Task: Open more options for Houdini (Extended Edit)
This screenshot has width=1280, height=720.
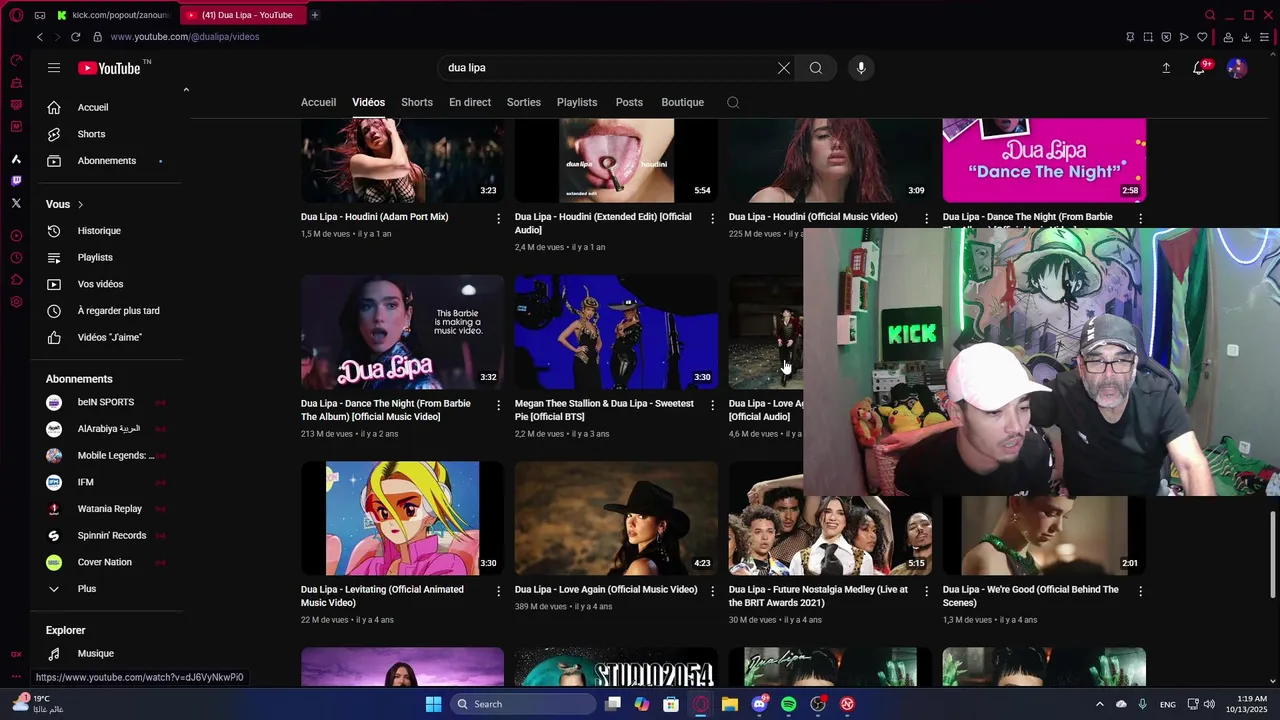Action: [x=712, y=218]
